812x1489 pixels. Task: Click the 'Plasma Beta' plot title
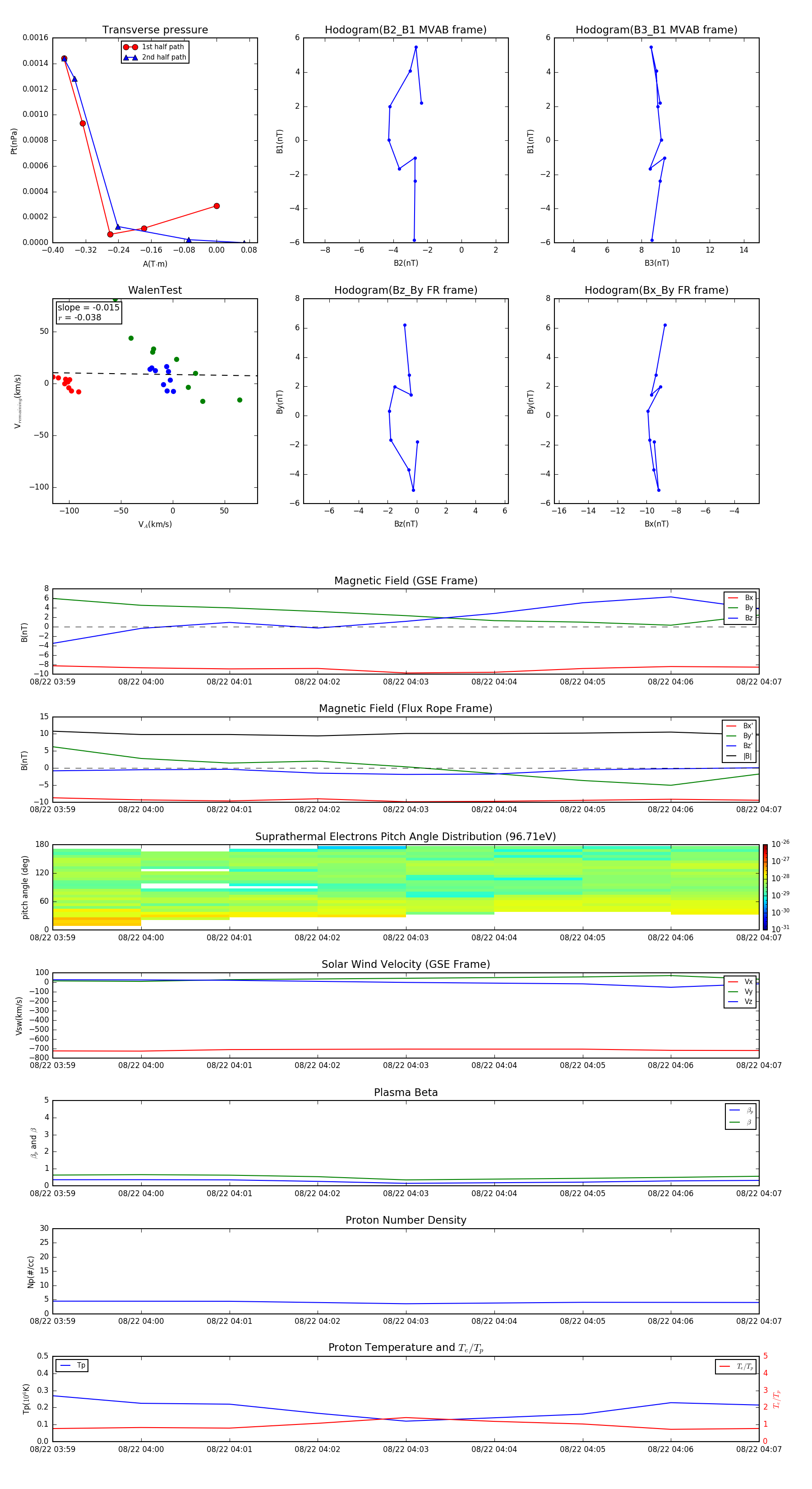[x=406, y=1092]
